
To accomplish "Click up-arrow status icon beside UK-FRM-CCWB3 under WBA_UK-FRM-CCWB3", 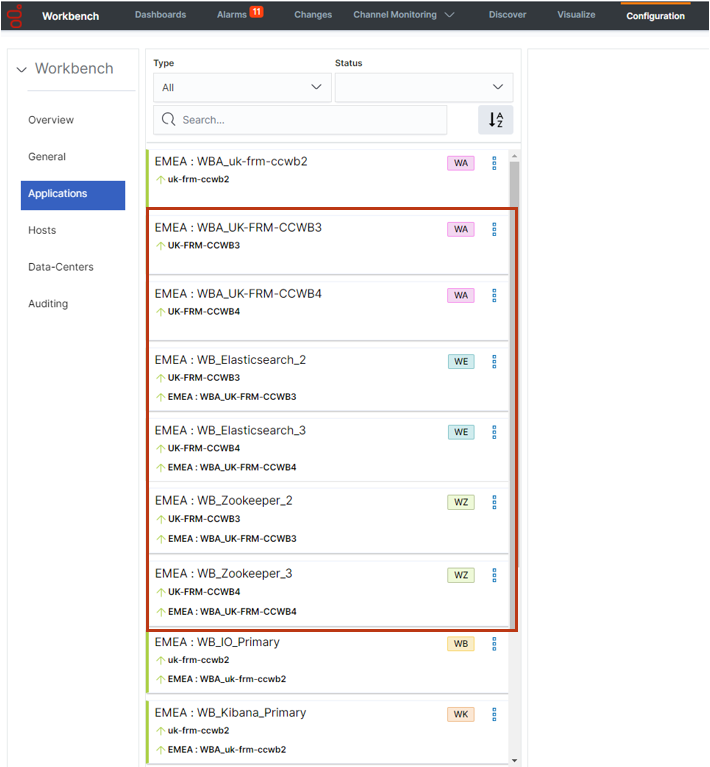I will pyautogui.click(x=160, y=246).
